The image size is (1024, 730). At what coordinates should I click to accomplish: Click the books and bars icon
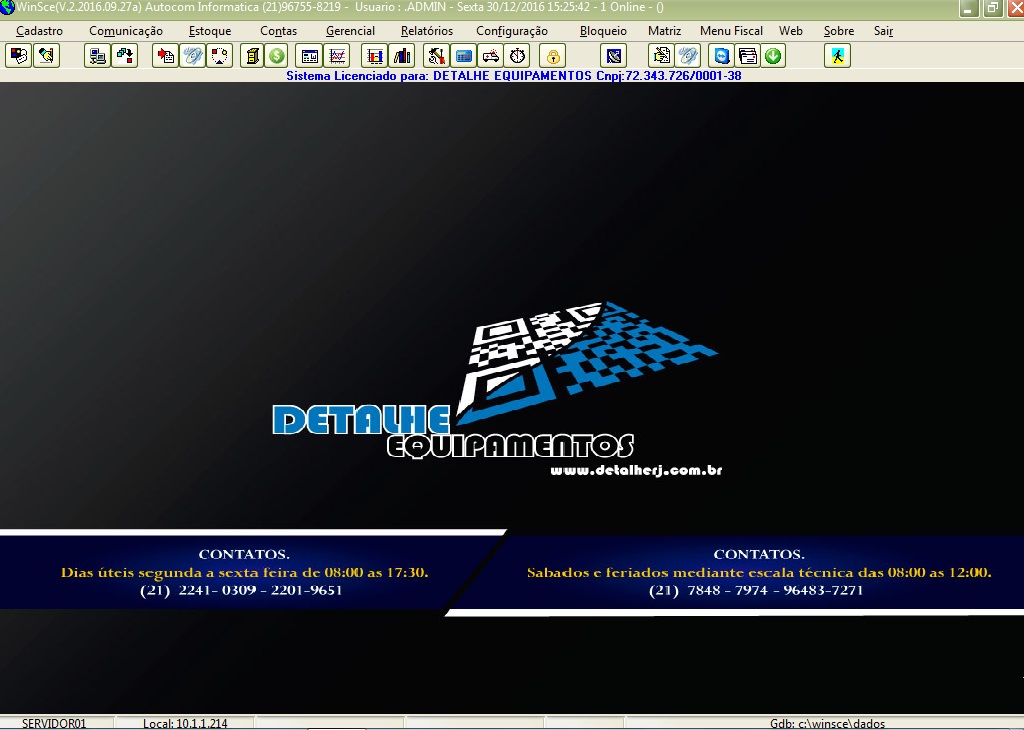click(402, 56)
